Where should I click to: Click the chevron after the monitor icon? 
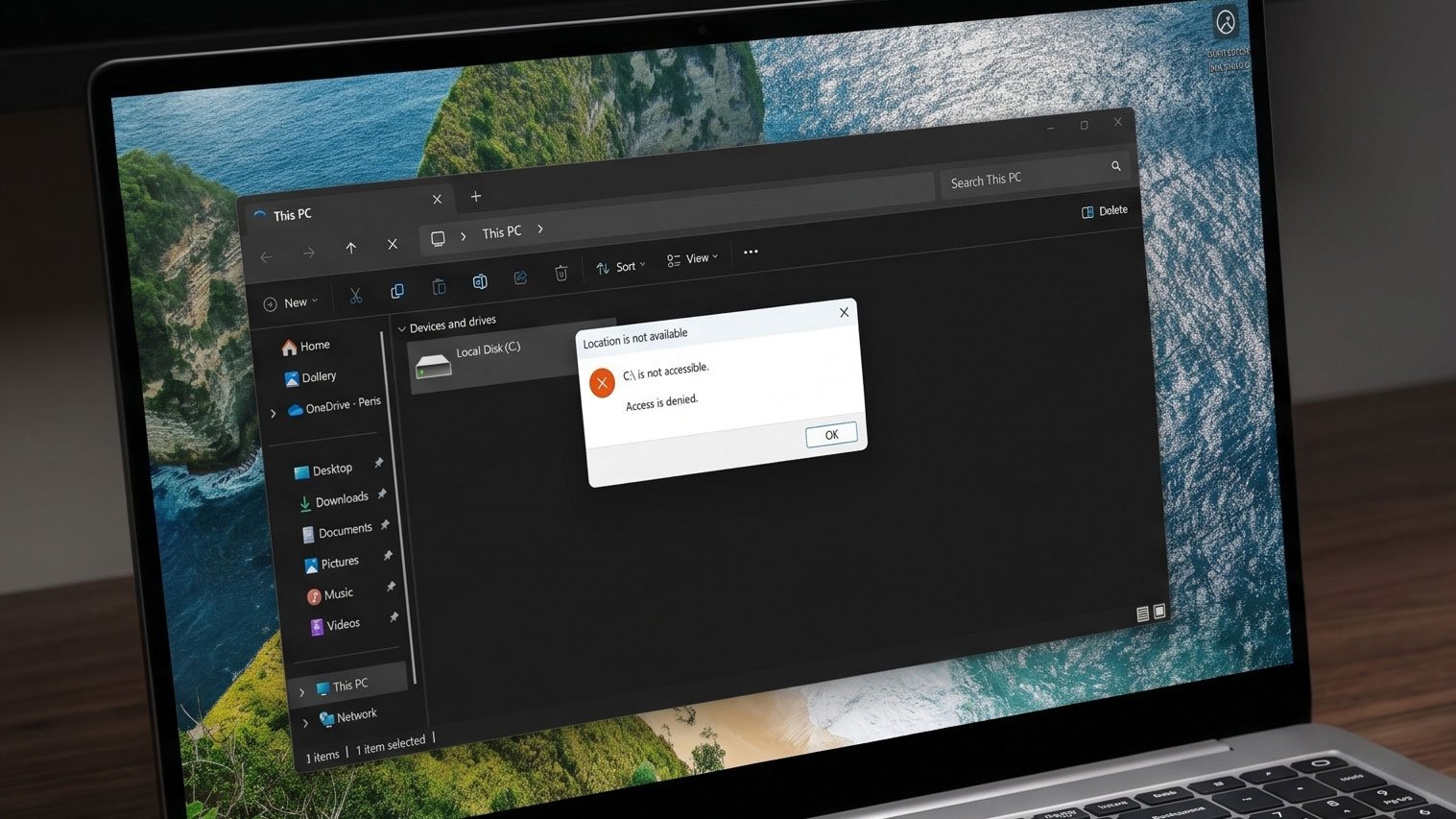point(463,235)
